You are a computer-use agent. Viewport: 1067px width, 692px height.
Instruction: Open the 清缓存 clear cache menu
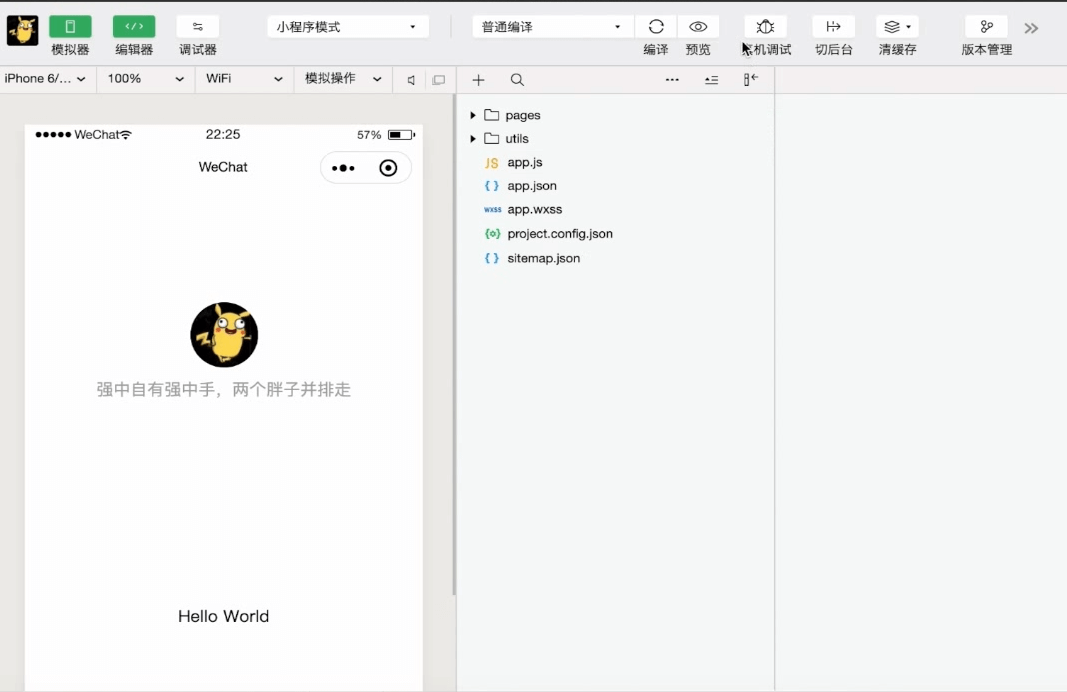tap(898, 27)
